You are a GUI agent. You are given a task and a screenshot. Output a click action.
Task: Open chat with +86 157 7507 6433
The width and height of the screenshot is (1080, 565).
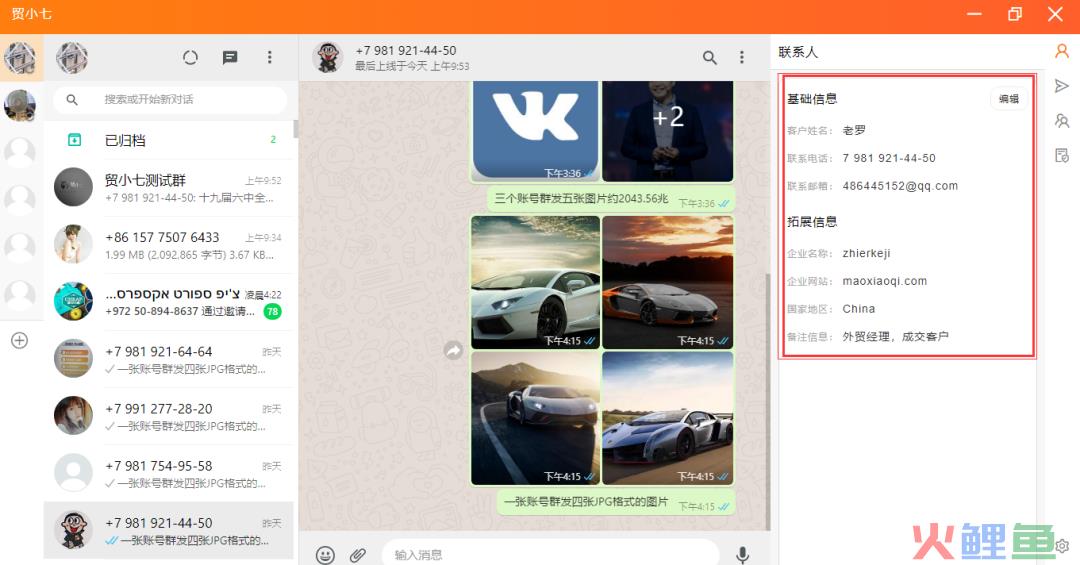pyautogui.click(x=169, y=245)
